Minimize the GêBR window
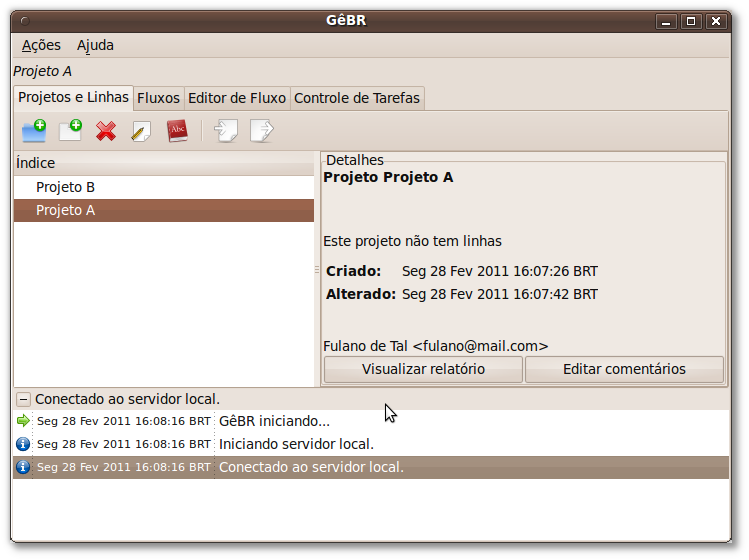 pyautogui.click(x=666, y=22)
